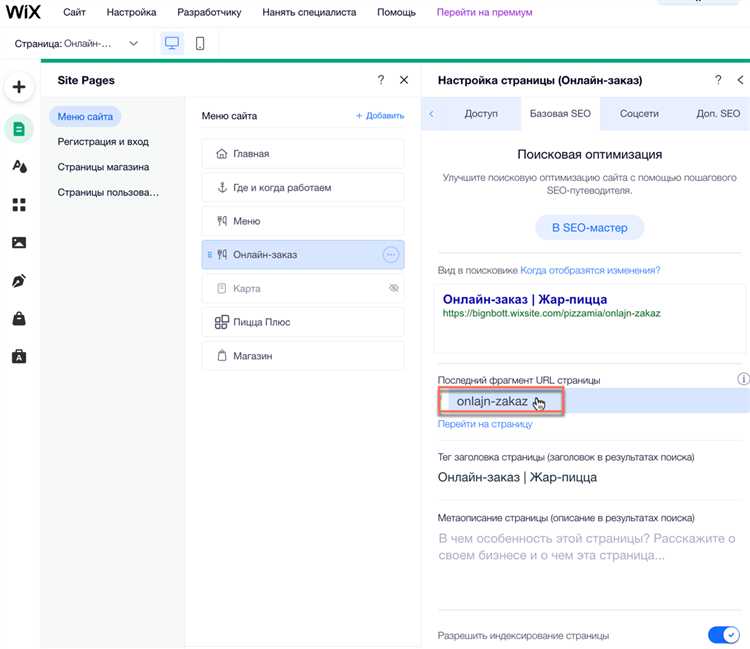Open the Site Design theme icon
Viewport: 750px width, 649px height.
coord(18,166)
